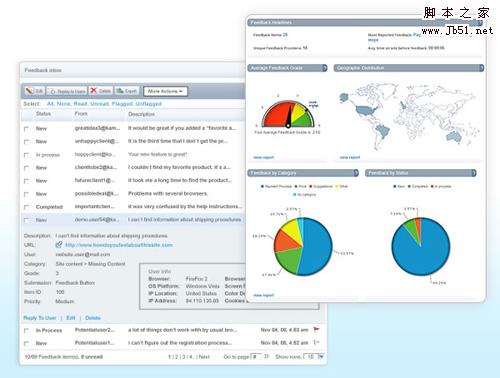500x378 pixels.
Task: Check the box for clienttobe3 feedback row
Action: coord(26,168)
